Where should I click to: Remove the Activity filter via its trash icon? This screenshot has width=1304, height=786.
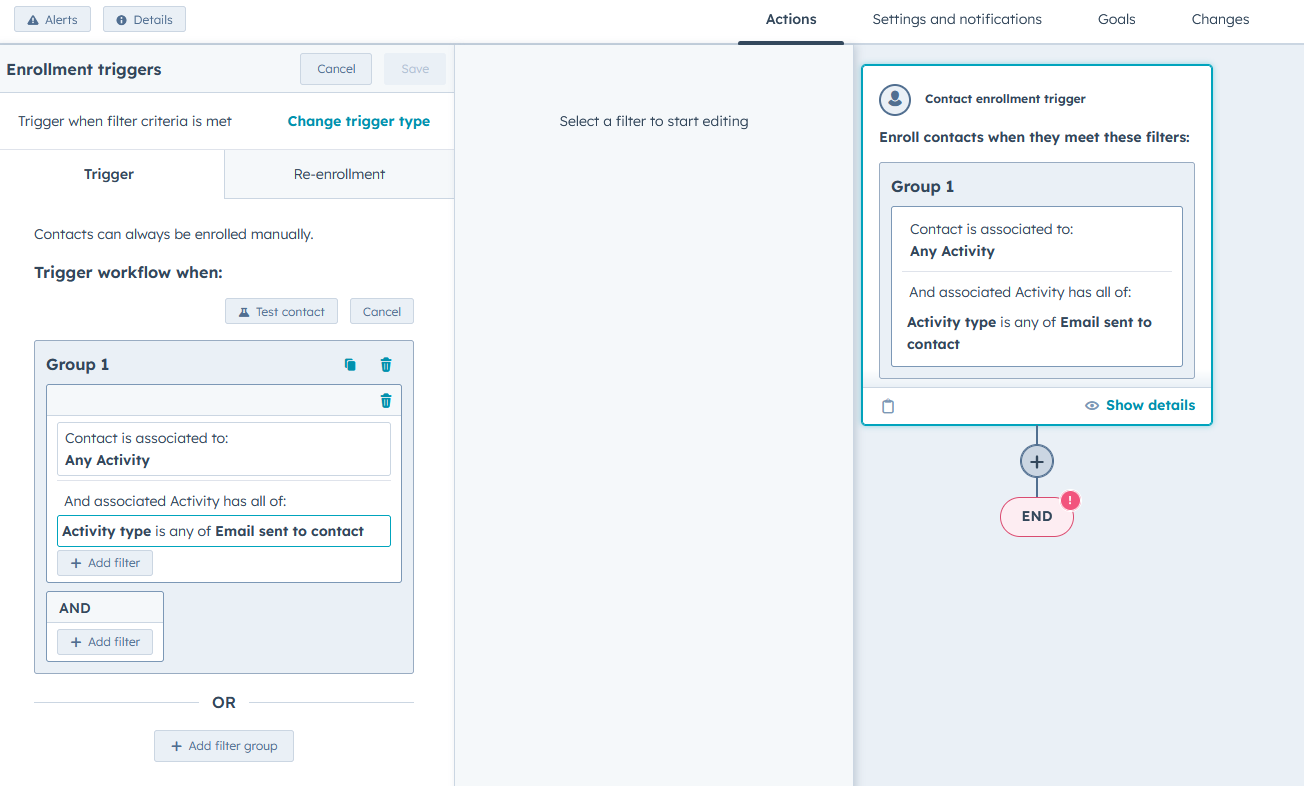tap(385, 399)
